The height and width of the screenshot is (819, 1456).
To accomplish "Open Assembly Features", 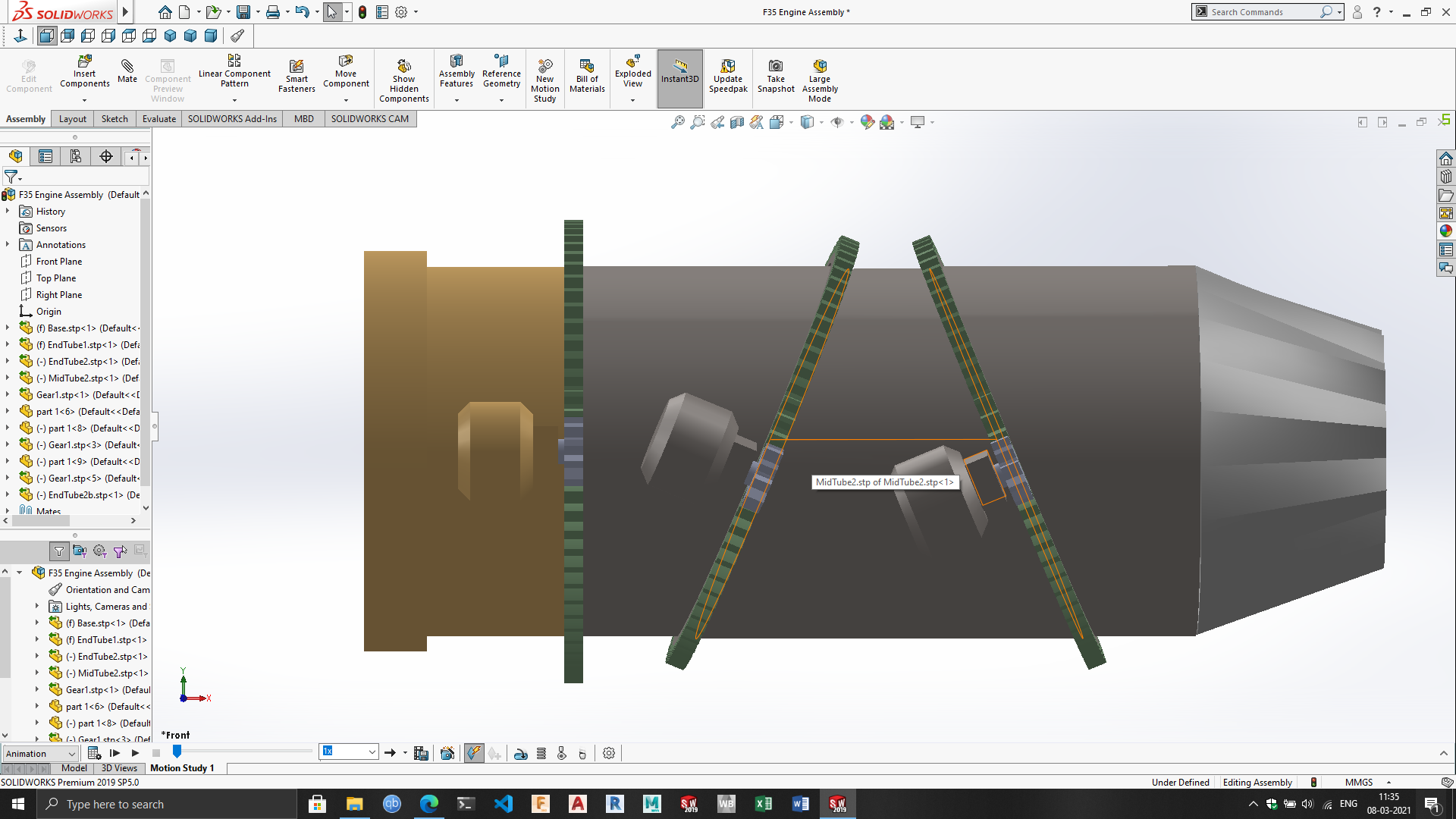I will coord(457,72).
